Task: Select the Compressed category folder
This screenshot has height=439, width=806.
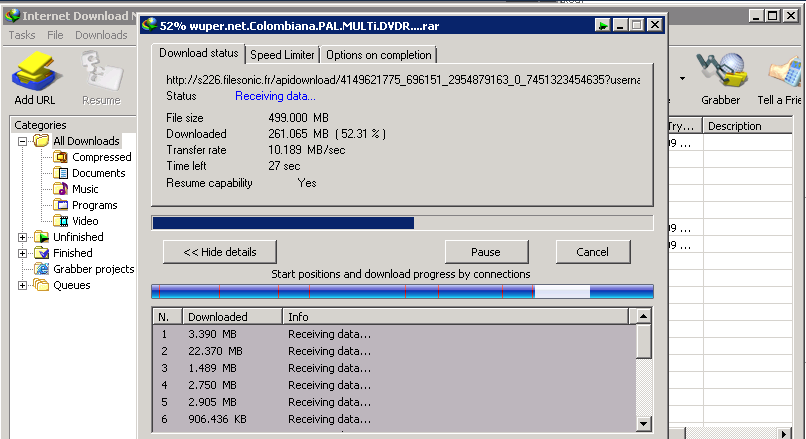Action: pos(100,157)
